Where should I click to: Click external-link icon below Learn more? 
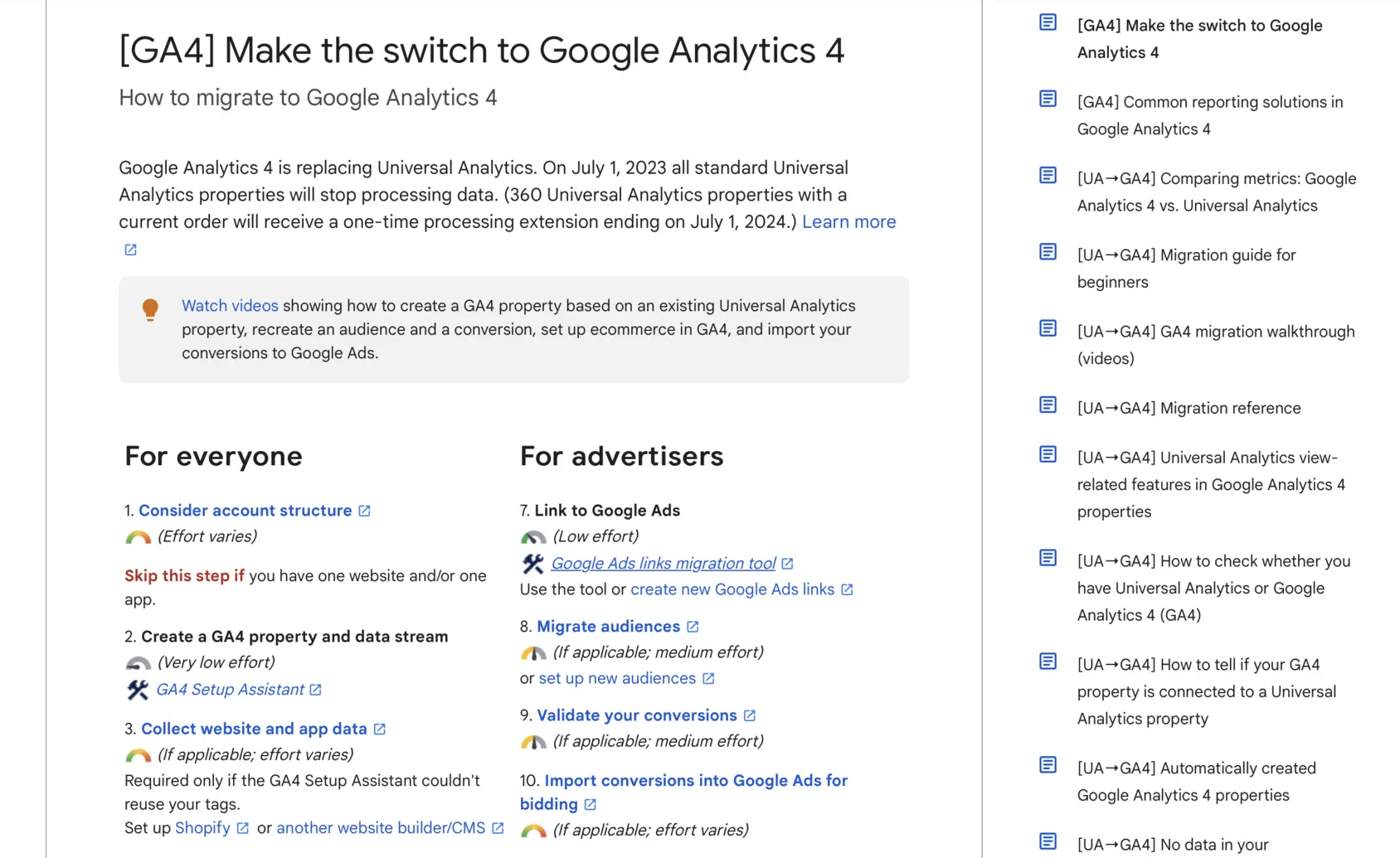point(130,250)
